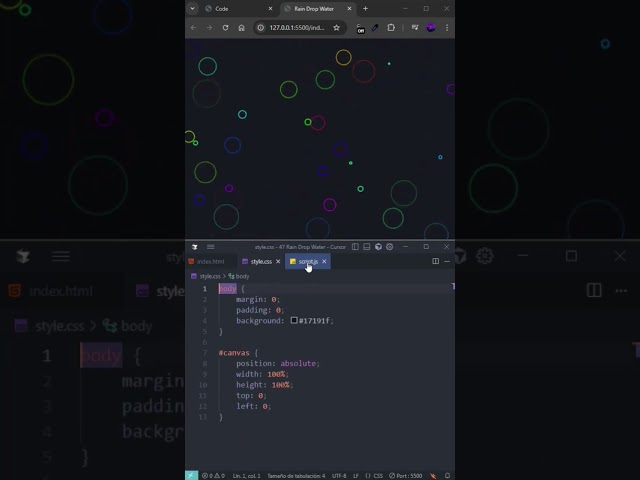Open the media control icon in browser toolbar
This screenshot has width=640, height=480.
(415, 28)
